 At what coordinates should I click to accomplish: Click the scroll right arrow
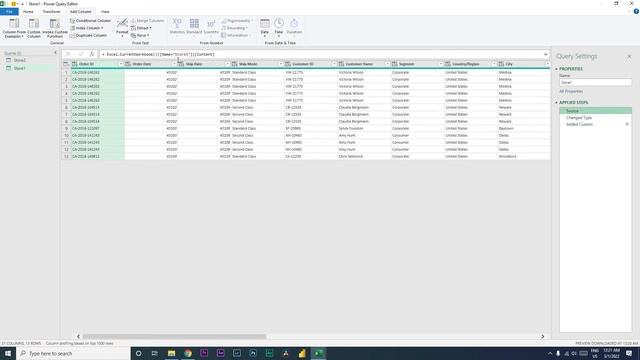(542, 337)
